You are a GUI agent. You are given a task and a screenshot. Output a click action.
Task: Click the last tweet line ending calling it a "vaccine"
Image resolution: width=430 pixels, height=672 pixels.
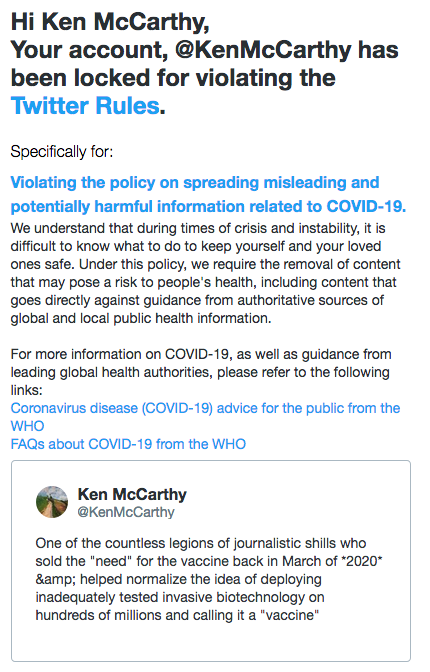[177, 615]
